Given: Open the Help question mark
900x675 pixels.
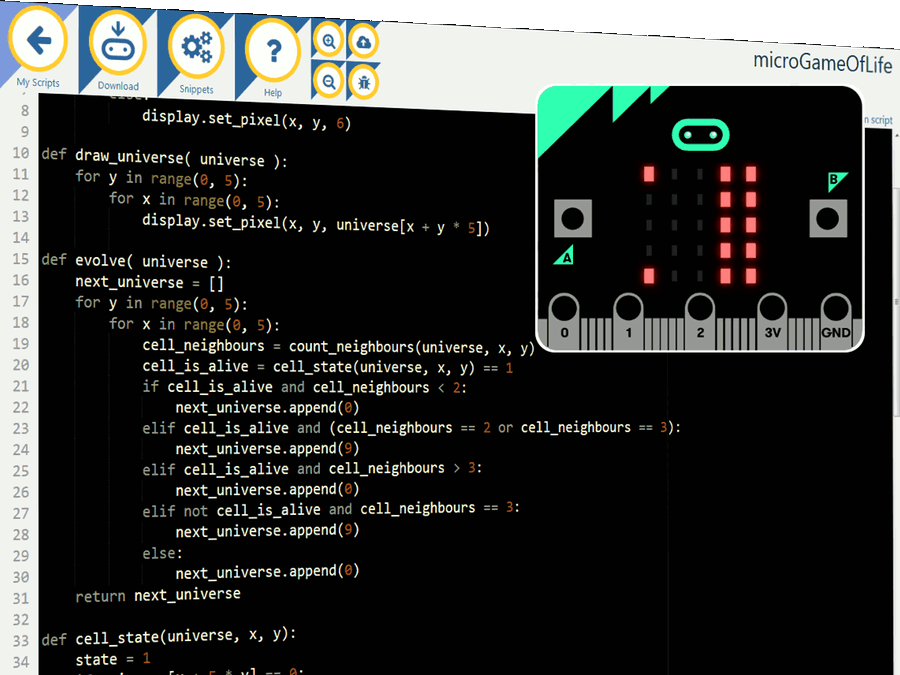Looking at the screenshot, I should click(273, 52).
